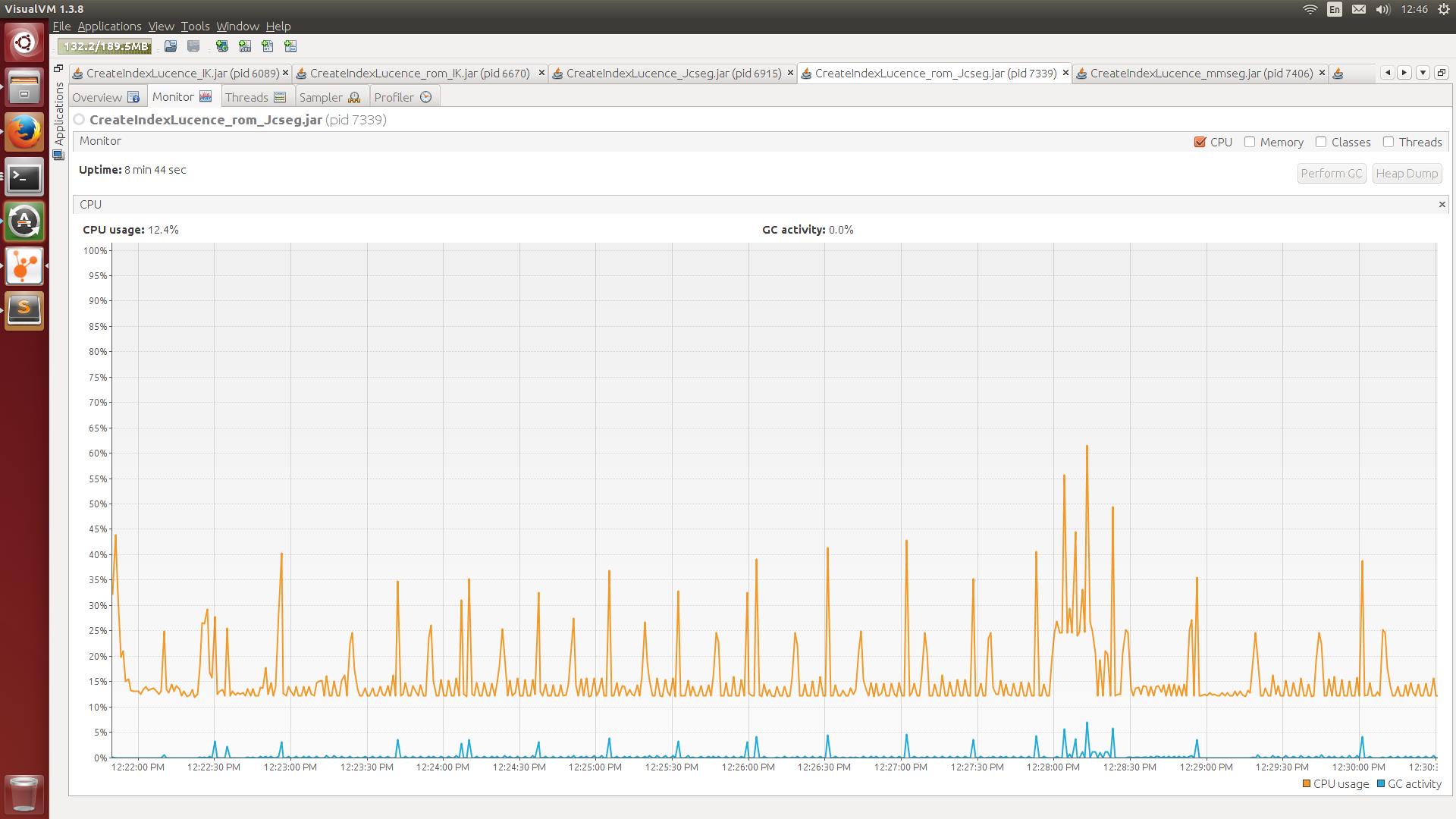
Task: Open the sound volume indicator
Action: (1382, 9)
